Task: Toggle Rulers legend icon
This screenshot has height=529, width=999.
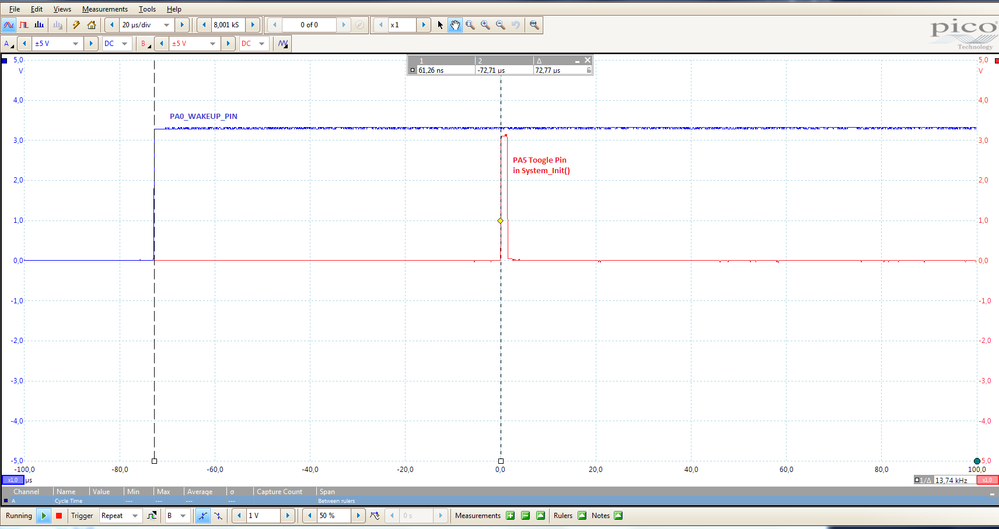Action: (582, 516)
